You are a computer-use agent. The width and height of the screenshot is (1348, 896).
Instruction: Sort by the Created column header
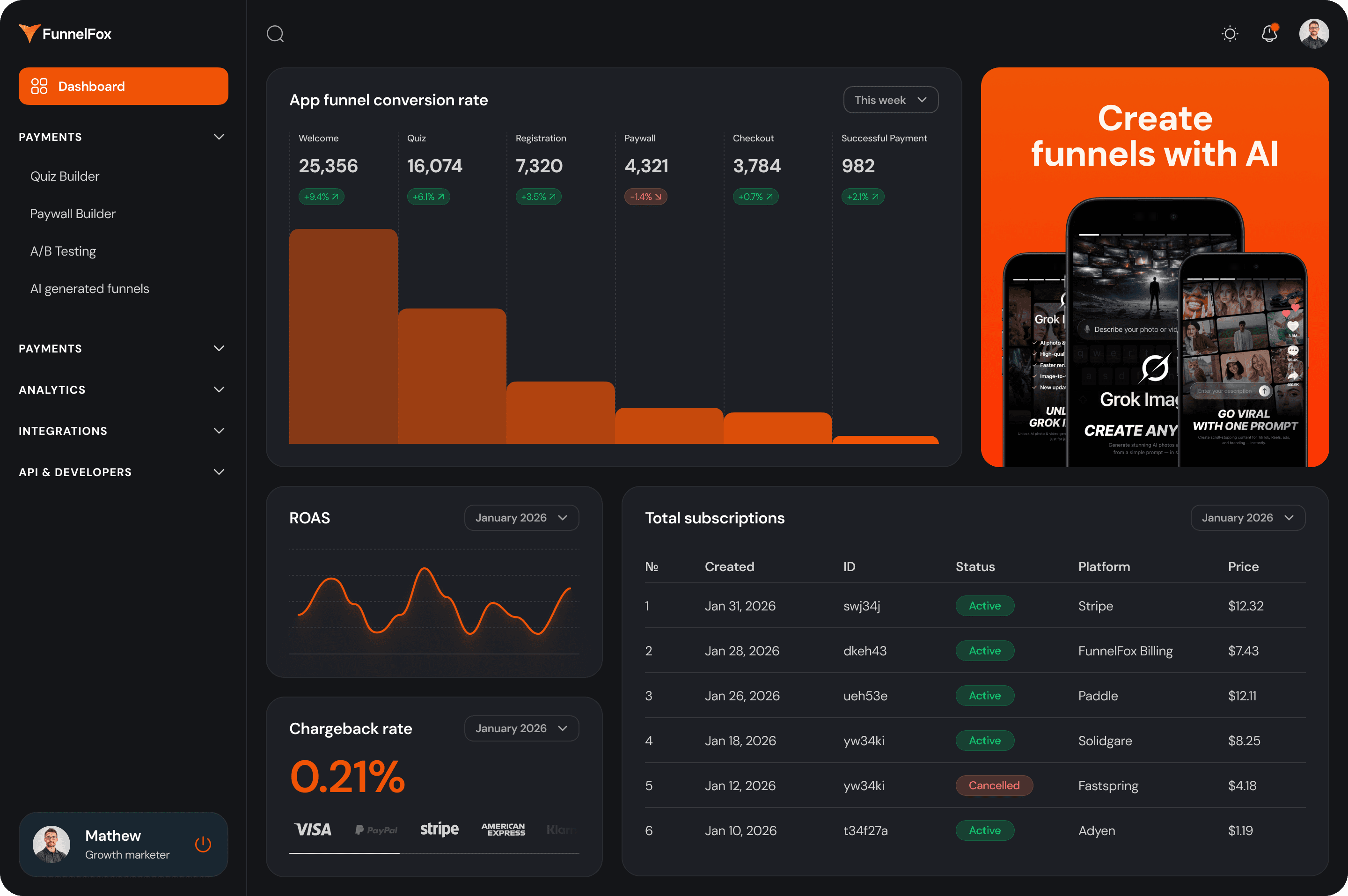tap(729, 567)
